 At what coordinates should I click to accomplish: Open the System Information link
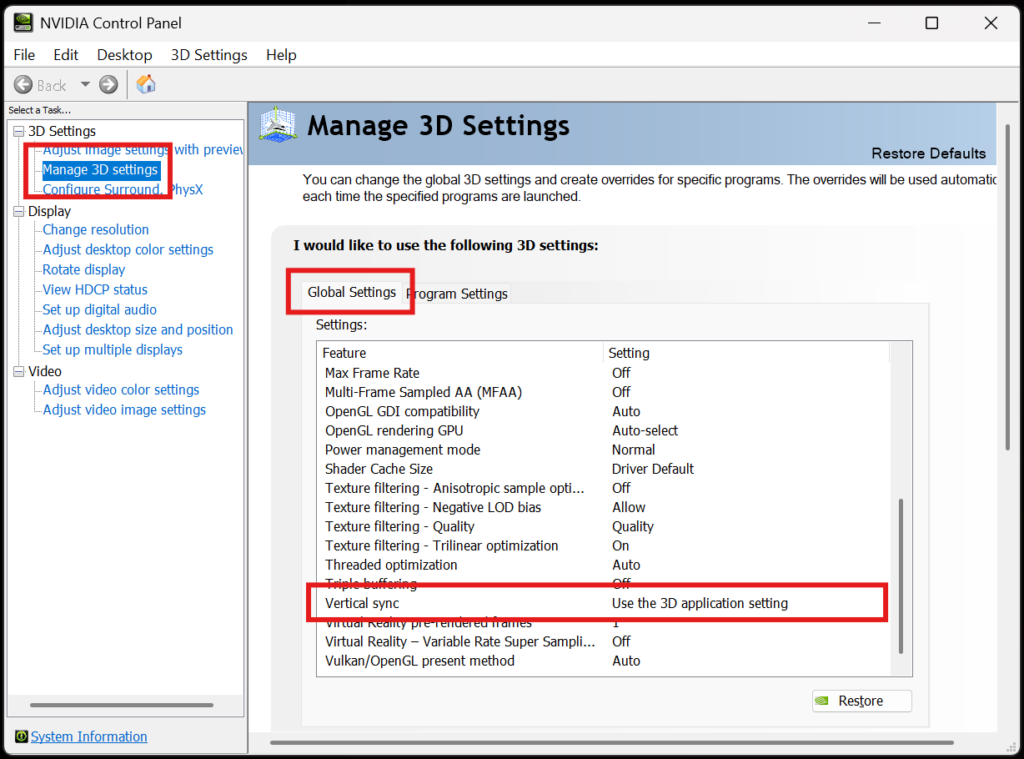[89, 737]
